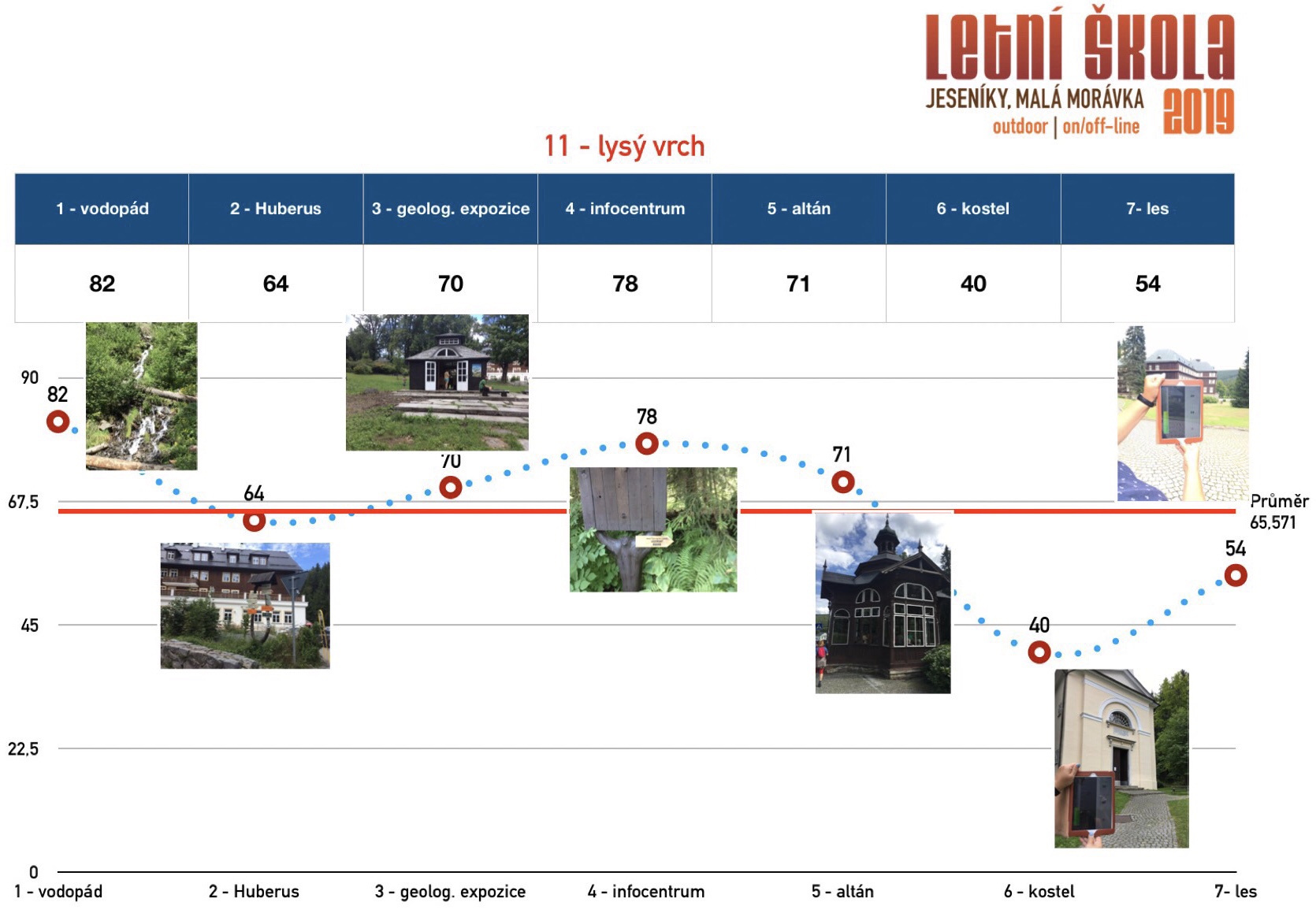Click the geological exposition pavilion photo
1316x917 pixels.
437,382
